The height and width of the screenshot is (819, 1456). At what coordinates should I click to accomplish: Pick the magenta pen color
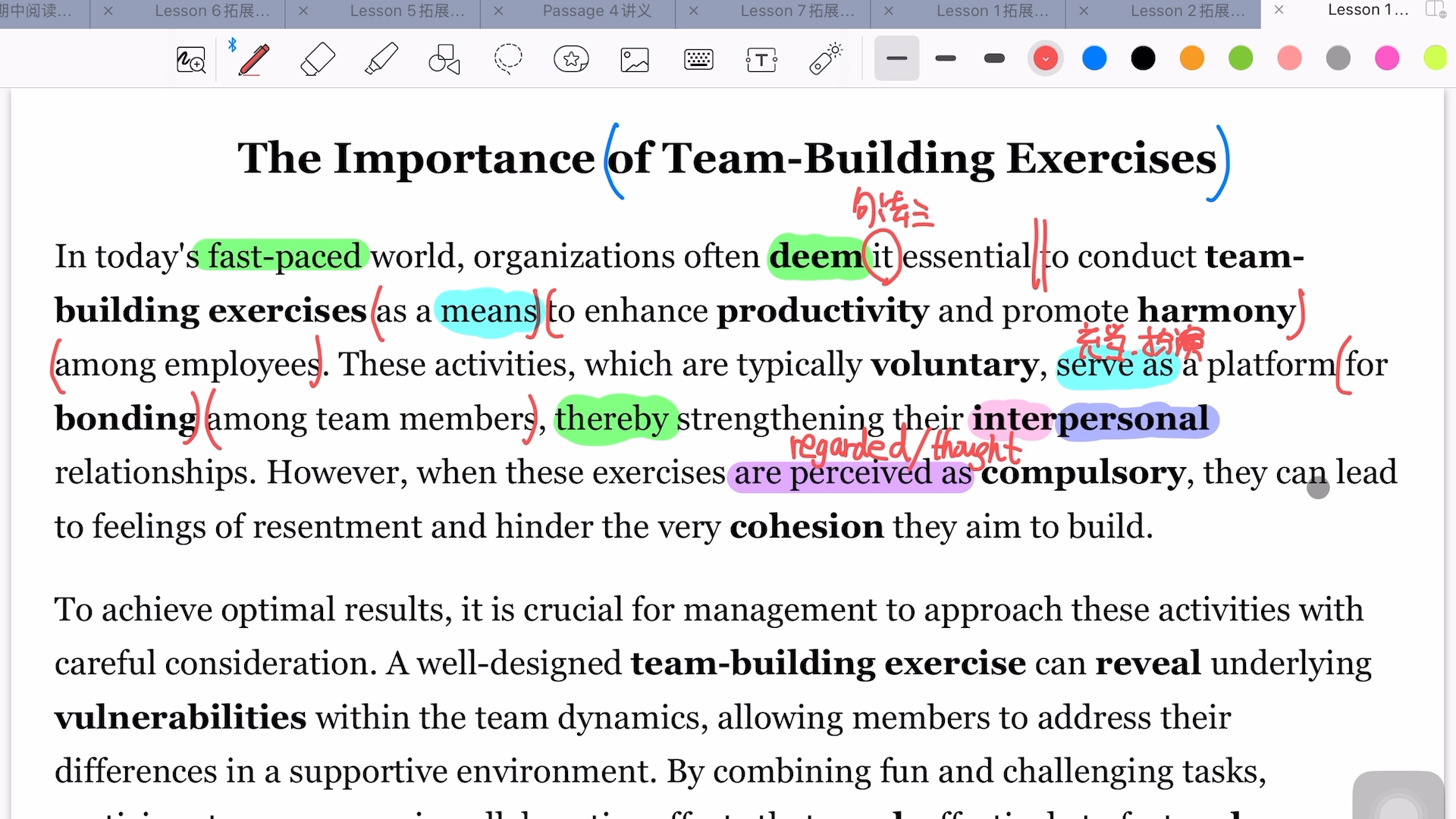[x=1387, y=58]
